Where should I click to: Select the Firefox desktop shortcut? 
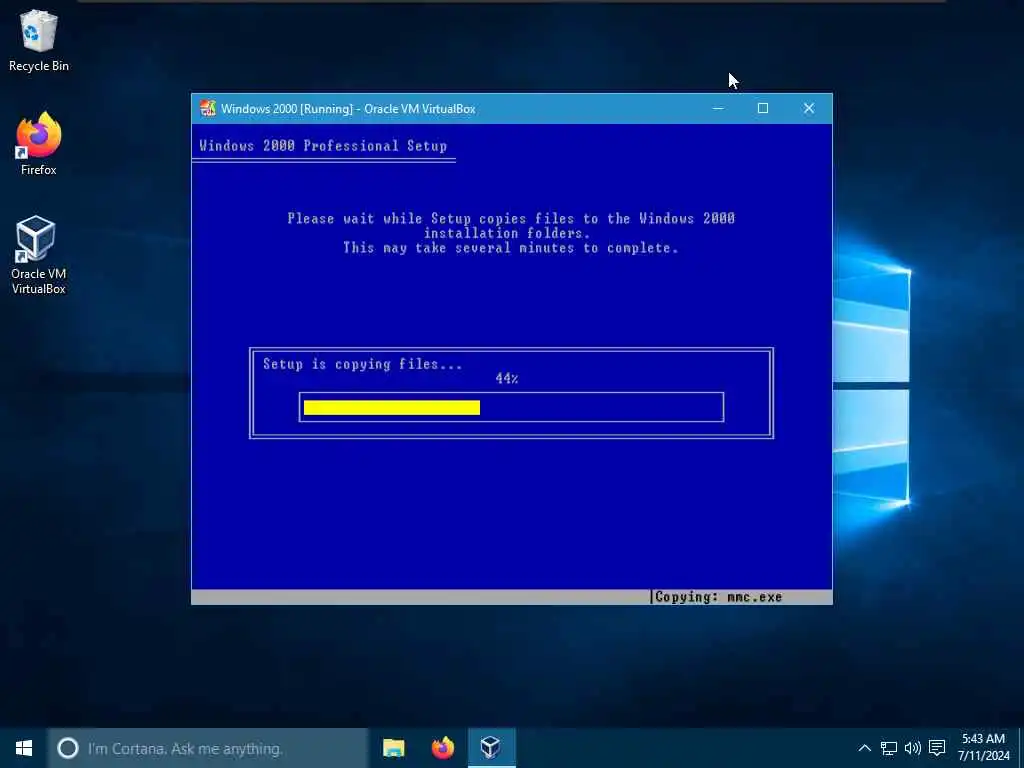[x=39, y=144]
